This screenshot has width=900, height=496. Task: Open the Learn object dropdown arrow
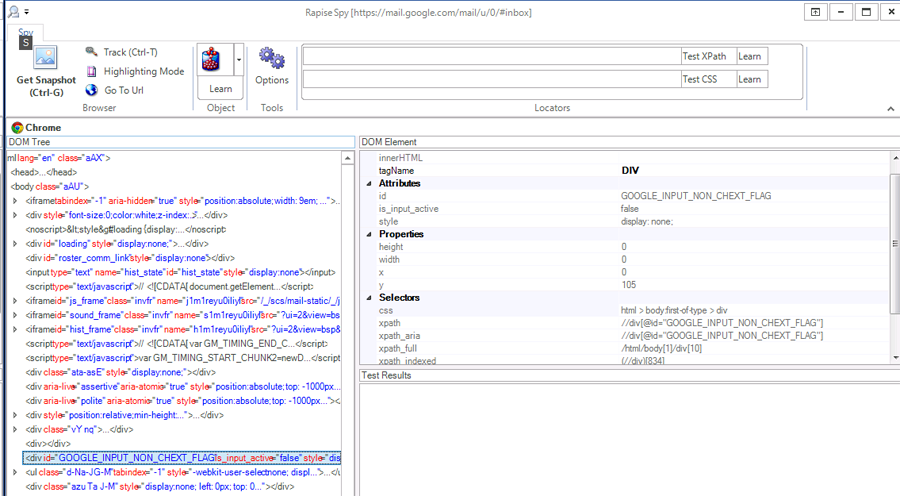[239, 60]
